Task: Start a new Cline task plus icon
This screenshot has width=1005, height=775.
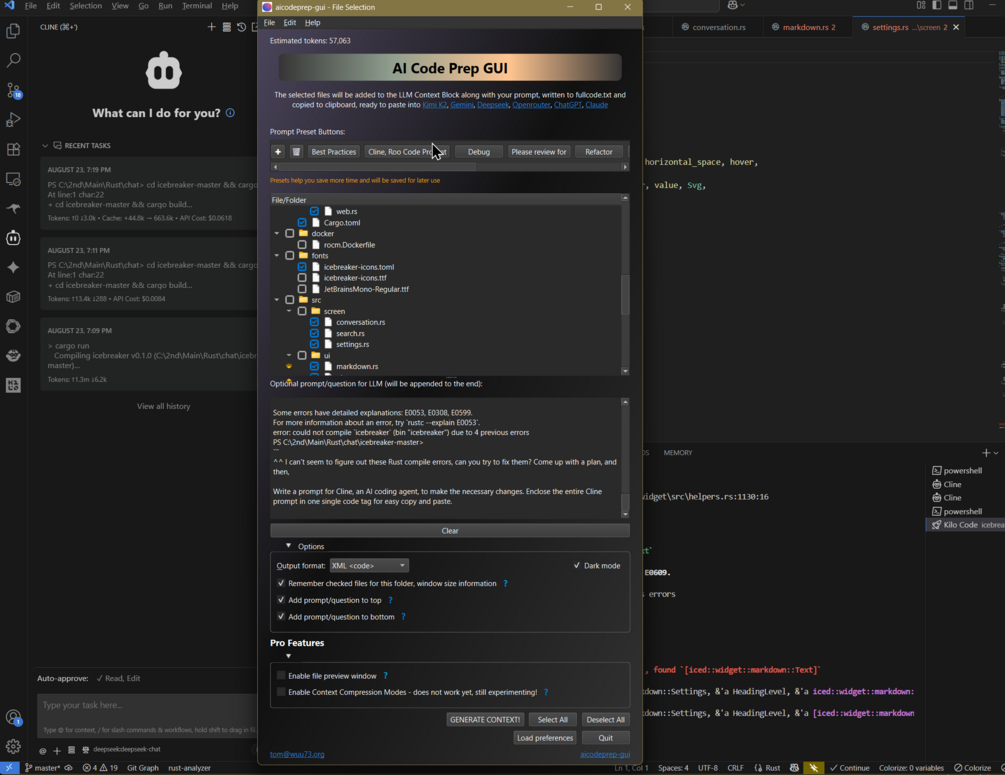Action: 212,27
